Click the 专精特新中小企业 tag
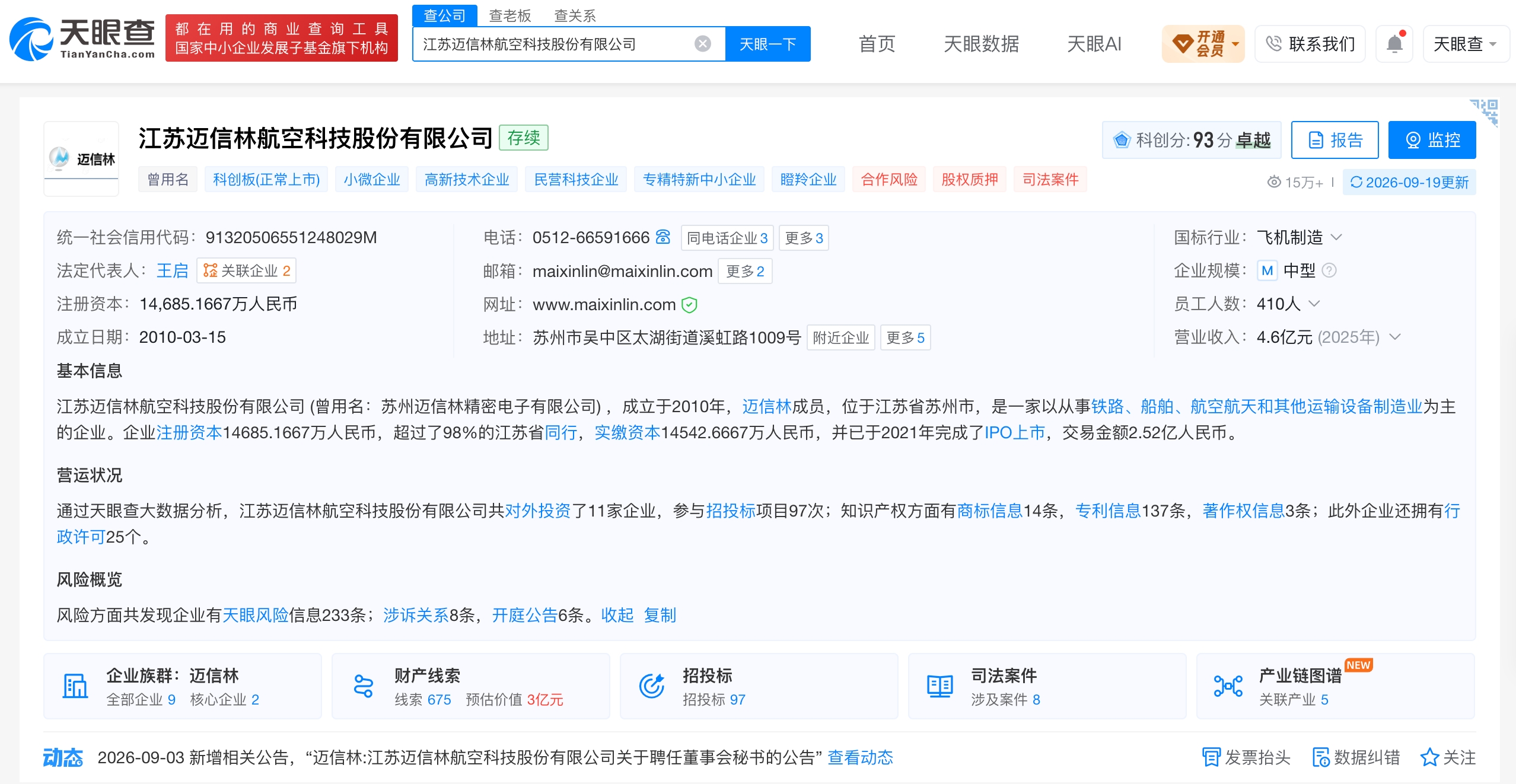The image size is (1516, 784). coord(699,179)
